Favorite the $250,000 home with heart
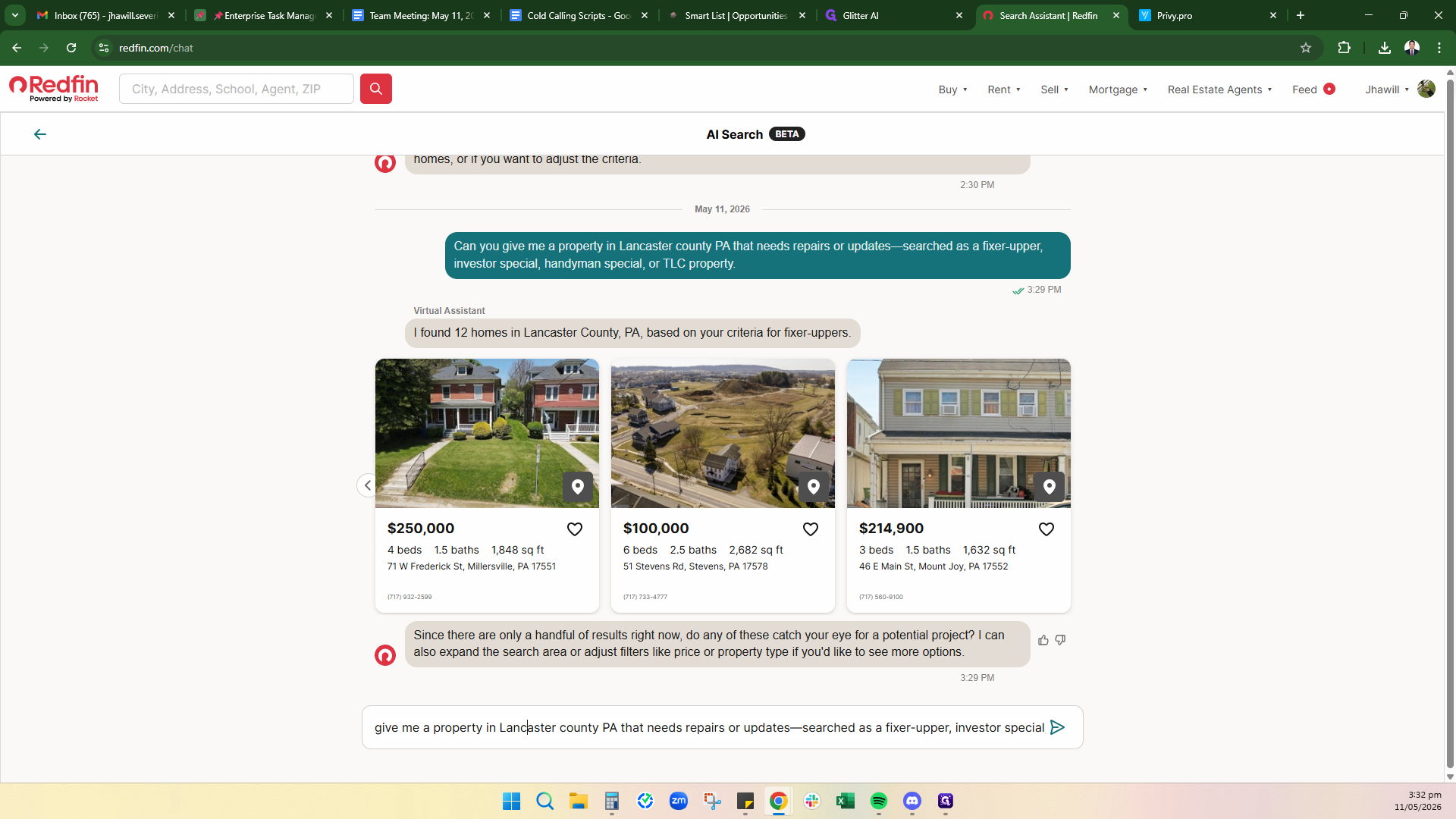This screenshot has height=819, width=1456. [x=575, y=529]
